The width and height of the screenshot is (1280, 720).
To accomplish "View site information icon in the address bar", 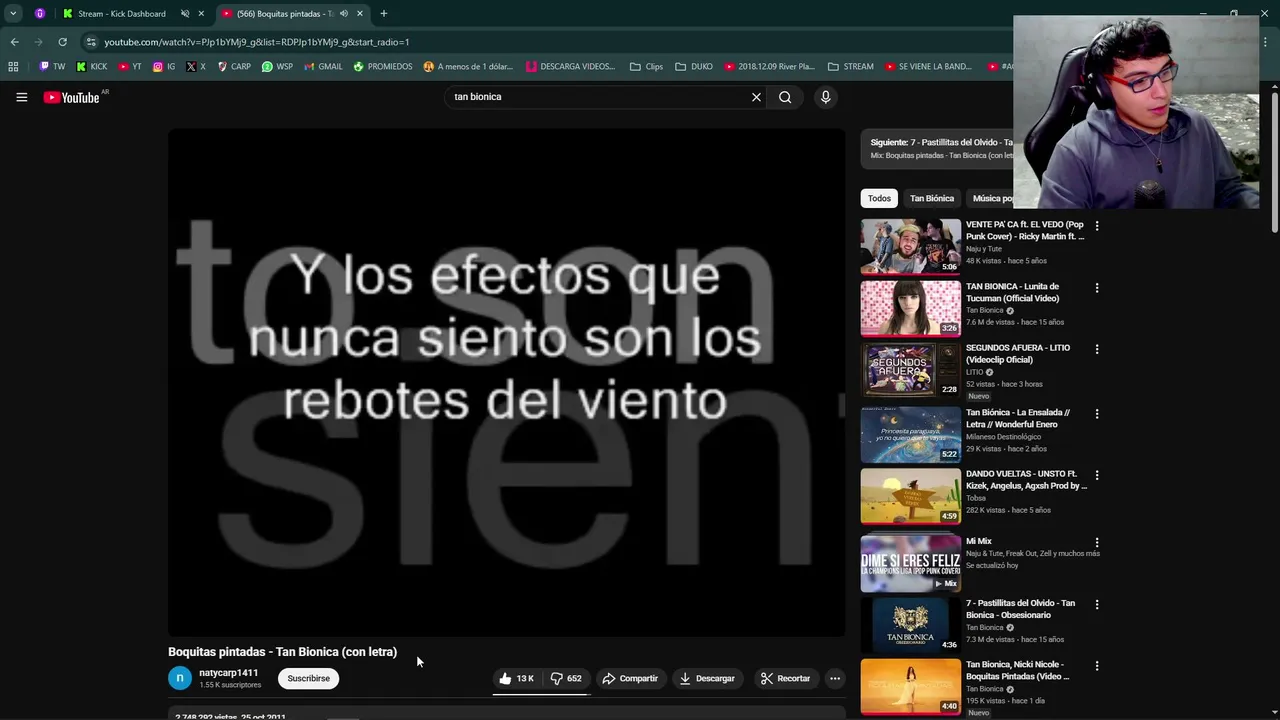I will pos(91,42).
